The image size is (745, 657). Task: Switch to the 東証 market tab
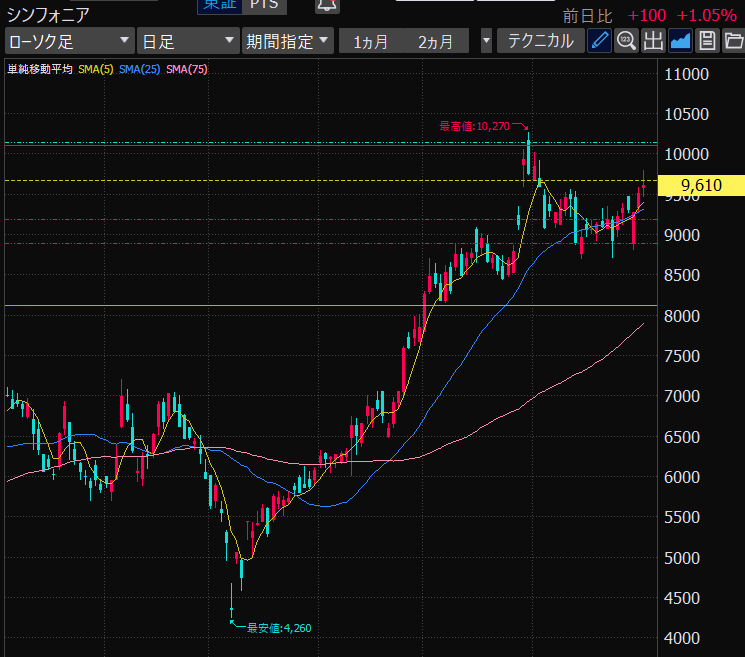[x=220, y=6]
